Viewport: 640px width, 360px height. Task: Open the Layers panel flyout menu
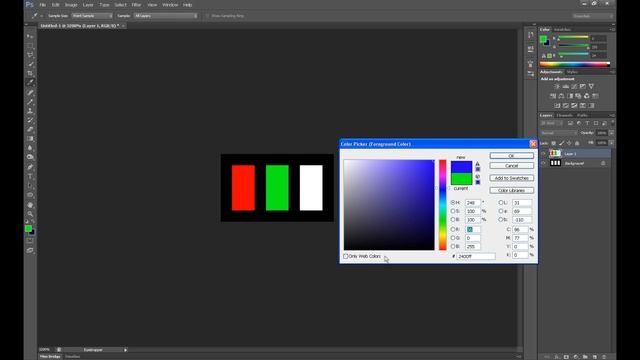(x=612, y=116)
